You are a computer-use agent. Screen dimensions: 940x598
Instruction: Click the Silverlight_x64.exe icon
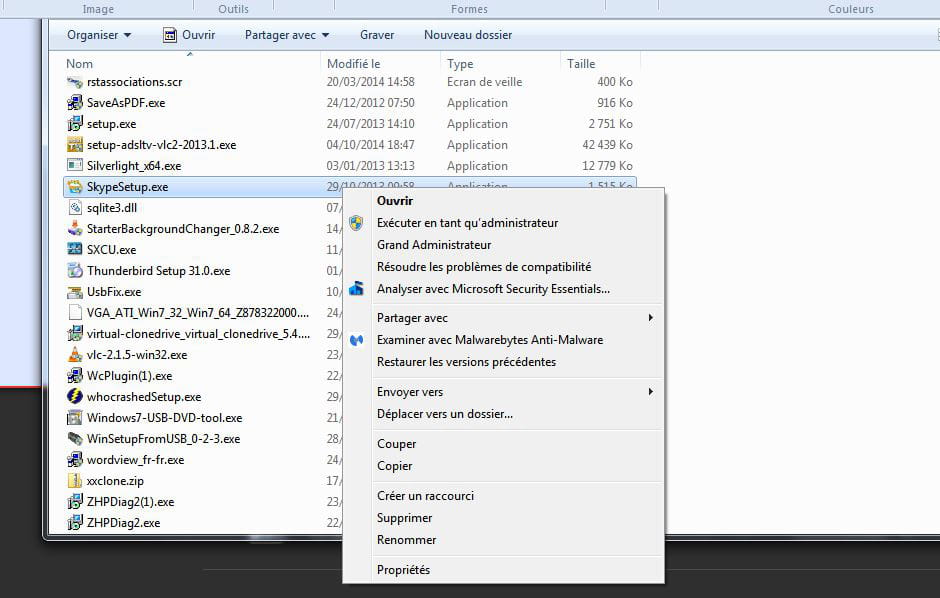tap(75, 166)
